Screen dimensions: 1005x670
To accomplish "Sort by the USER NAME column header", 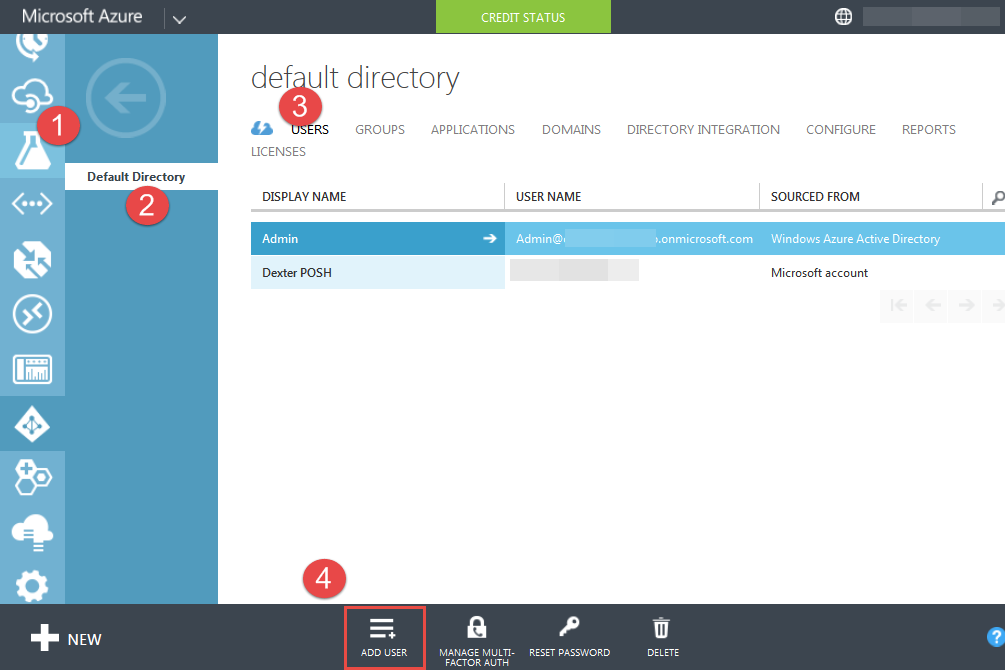I will pos(632,197).
